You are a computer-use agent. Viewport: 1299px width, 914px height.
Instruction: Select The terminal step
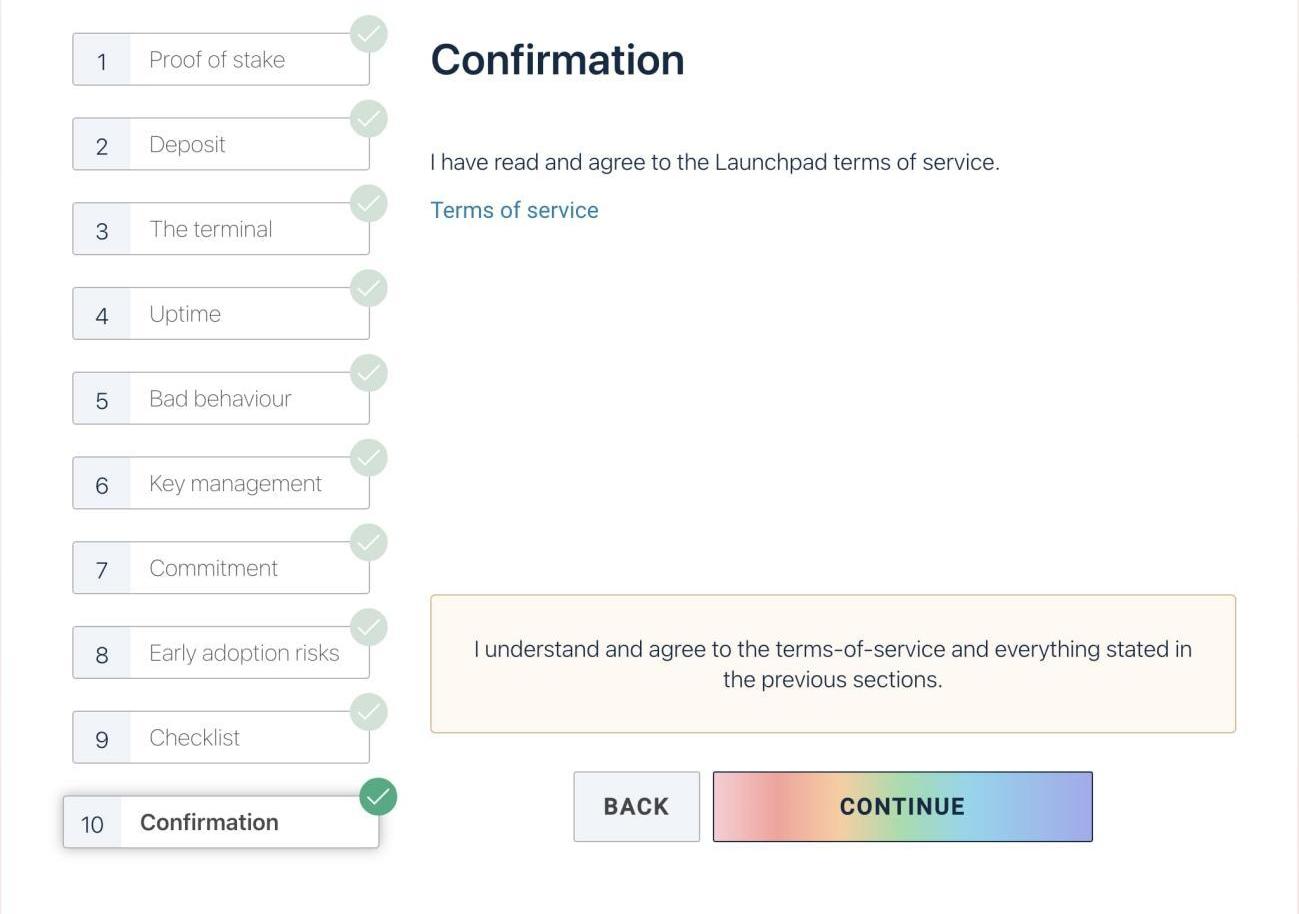coord(221,229)
